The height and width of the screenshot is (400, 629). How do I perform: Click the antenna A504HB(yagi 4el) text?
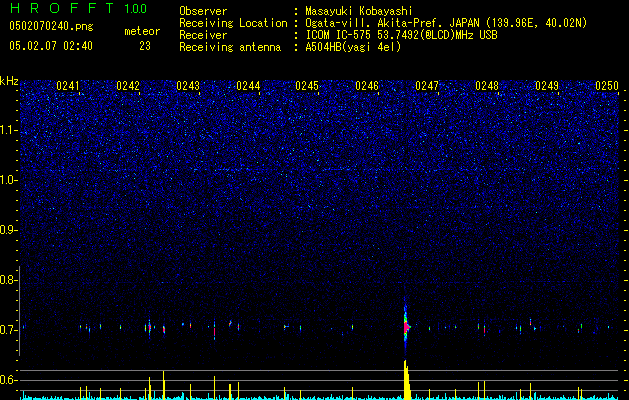[353, 47]
